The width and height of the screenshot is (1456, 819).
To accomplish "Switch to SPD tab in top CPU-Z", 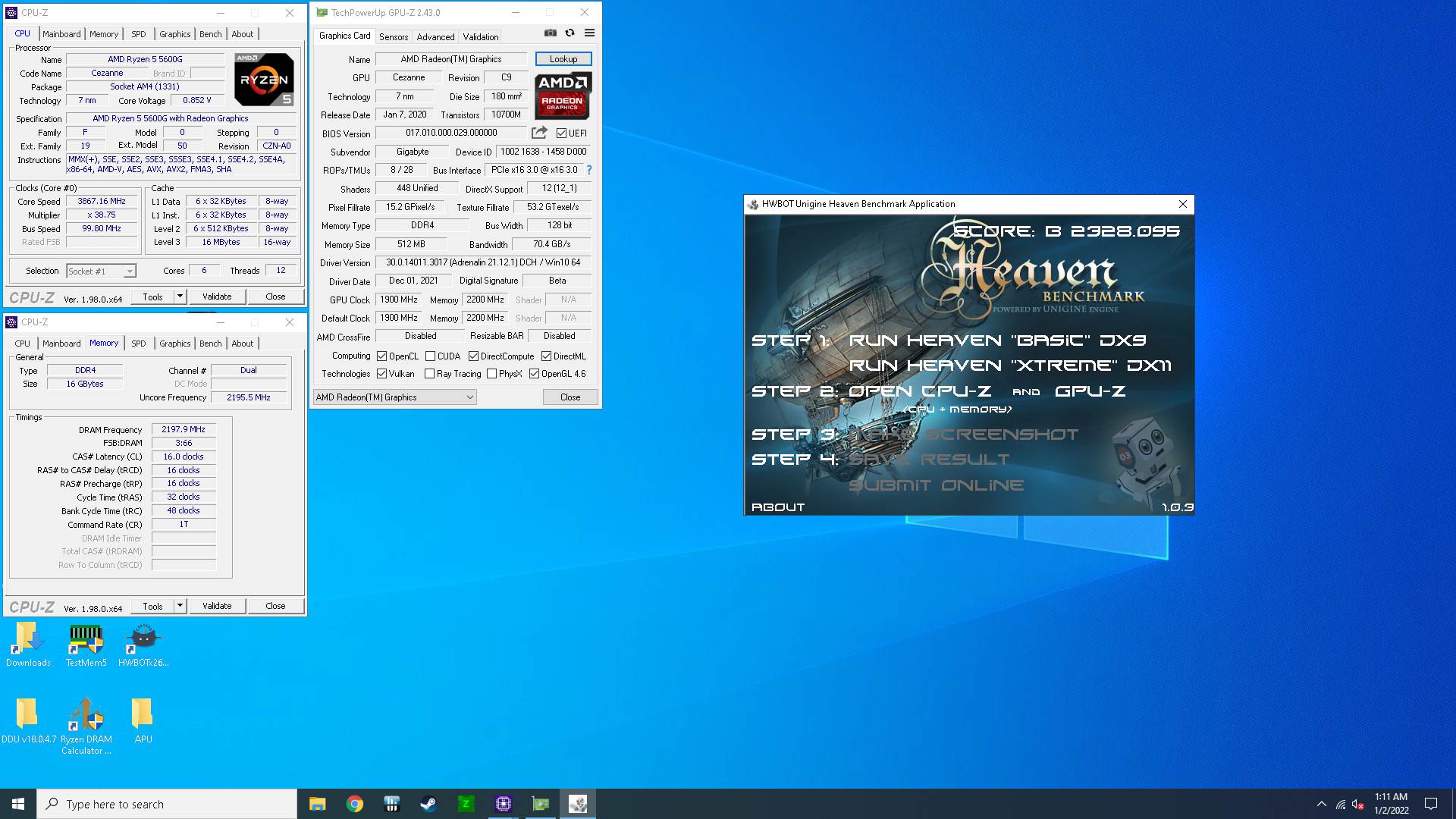I will point(139,34).
